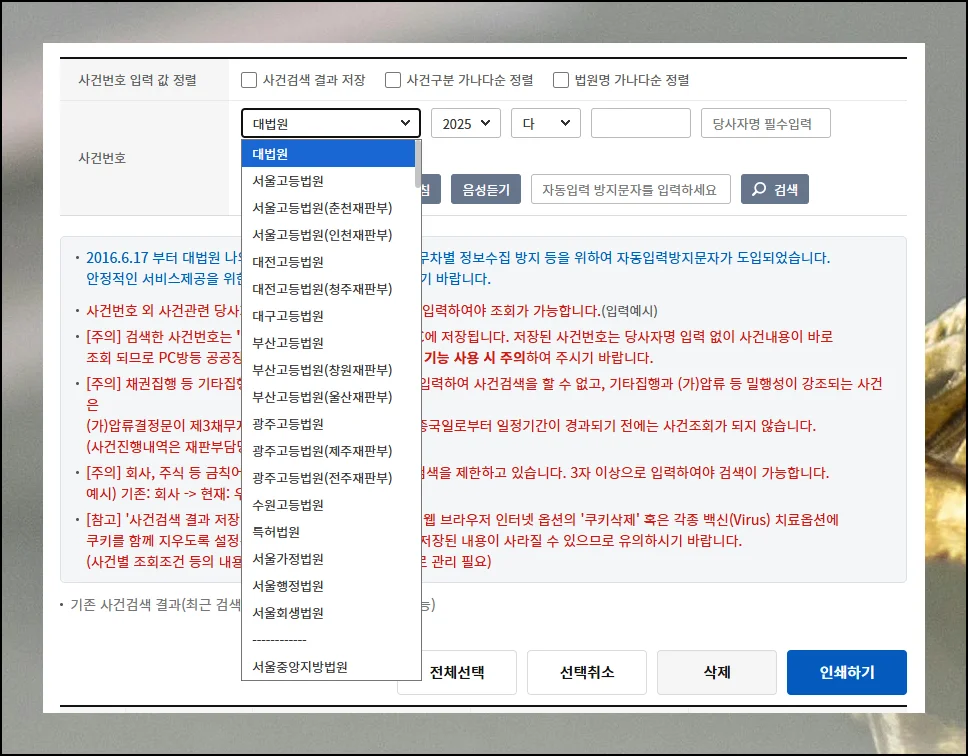The height and width of the screenshot is (756, 968).
Task: Check the 사건검색 결과 저장 checkbox
Action: [x=249, y=80]
